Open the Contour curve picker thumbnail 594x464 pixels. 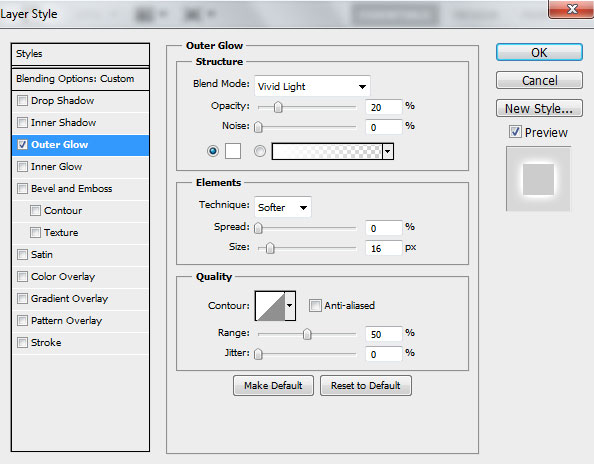(270, 306)
